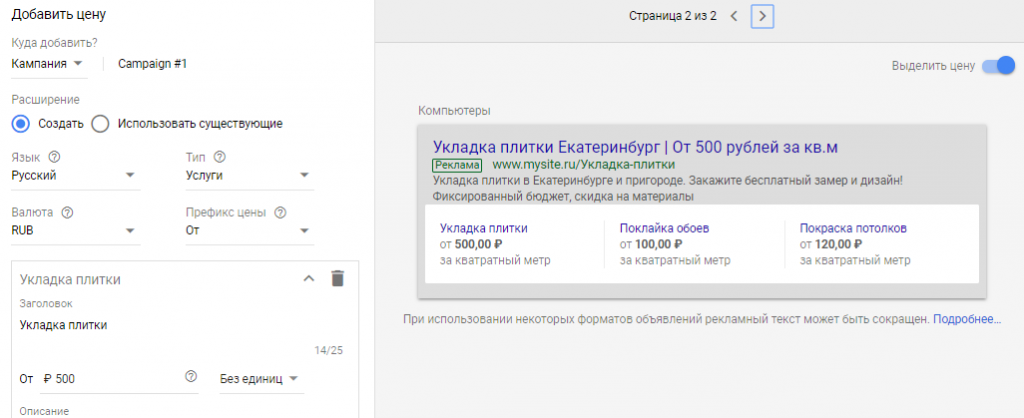Screen dimensions: 1024x418
Task: Click the Страница 2 из 2 text
Action: point(673,16)
